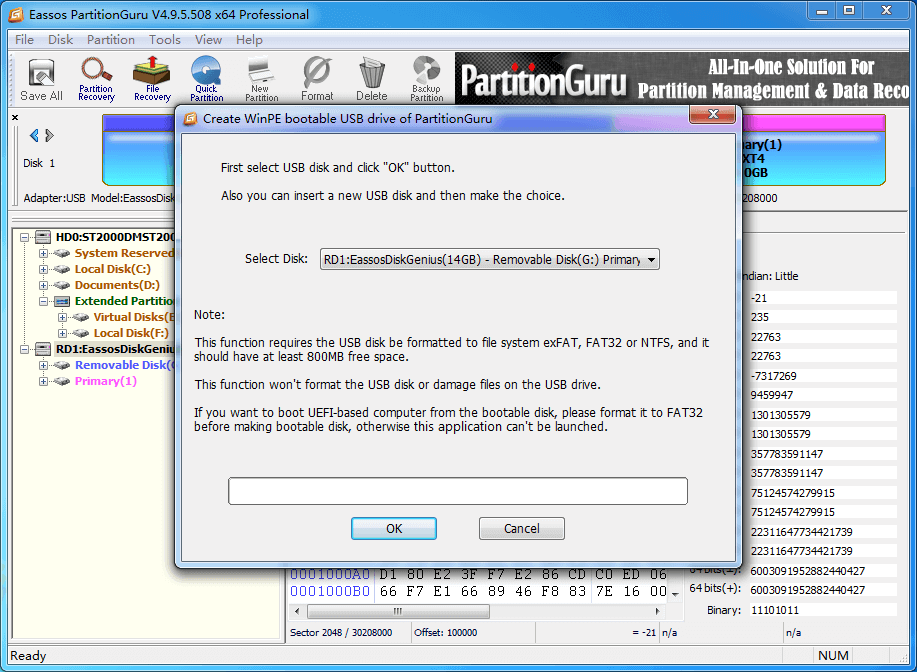Screen dimensions: 917x672
Task: Go to previous disk arrow
Action: (34, 136)
